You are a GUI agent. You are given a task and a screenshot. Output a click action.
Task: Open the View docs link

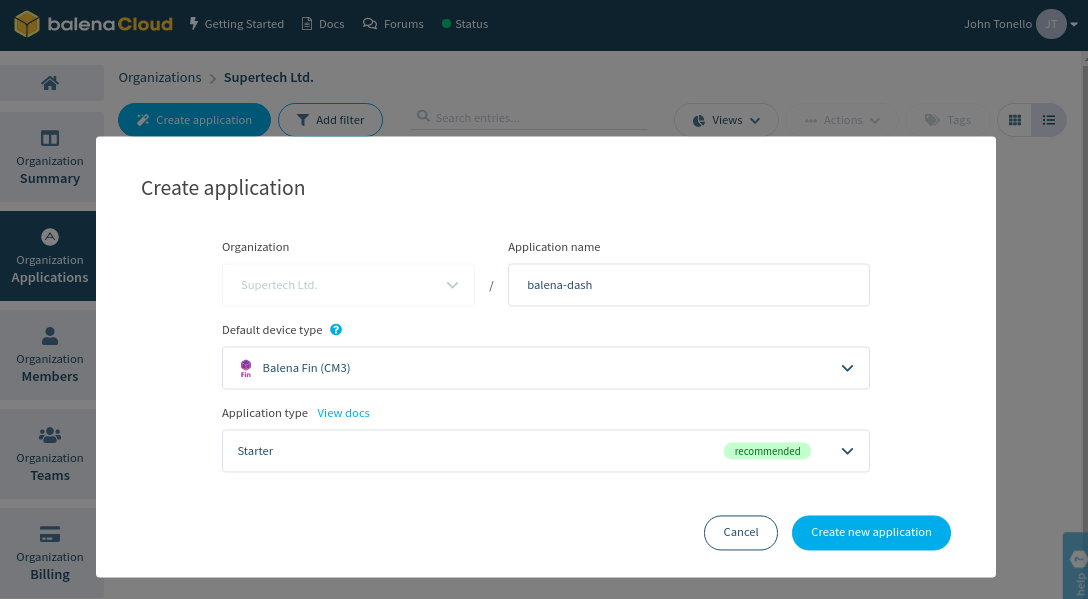click(x=343, y=412)
